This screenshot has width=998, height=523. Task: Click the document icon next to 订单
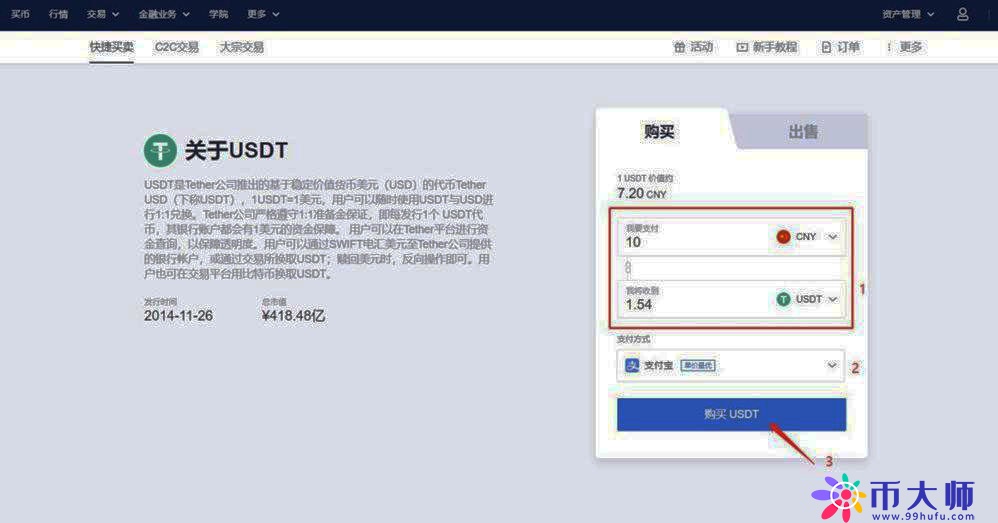click(826, 47)
